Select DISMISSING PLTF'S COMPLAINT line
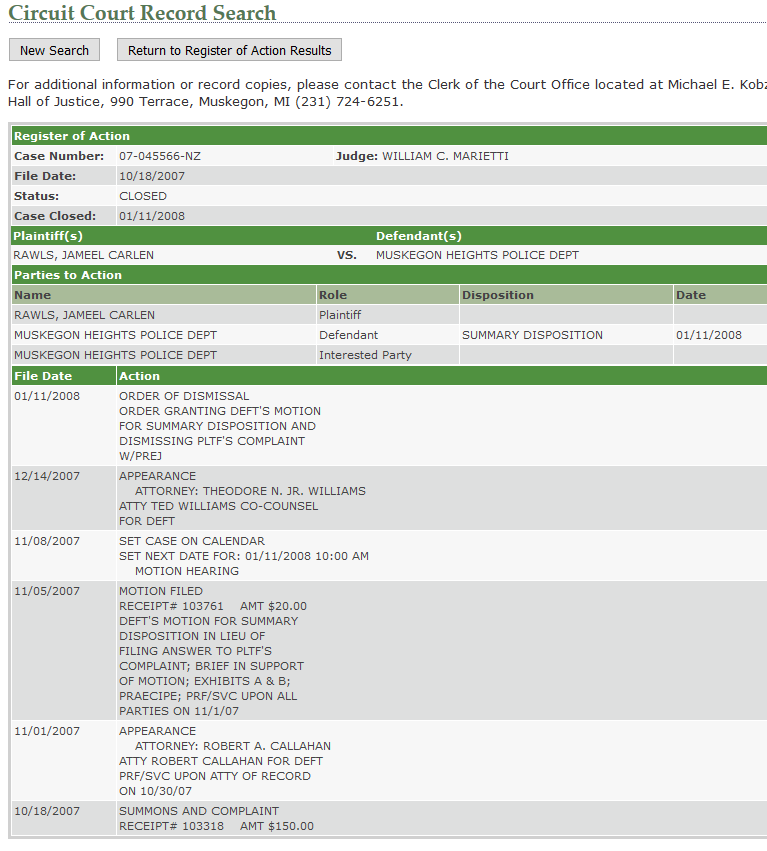 212,441
